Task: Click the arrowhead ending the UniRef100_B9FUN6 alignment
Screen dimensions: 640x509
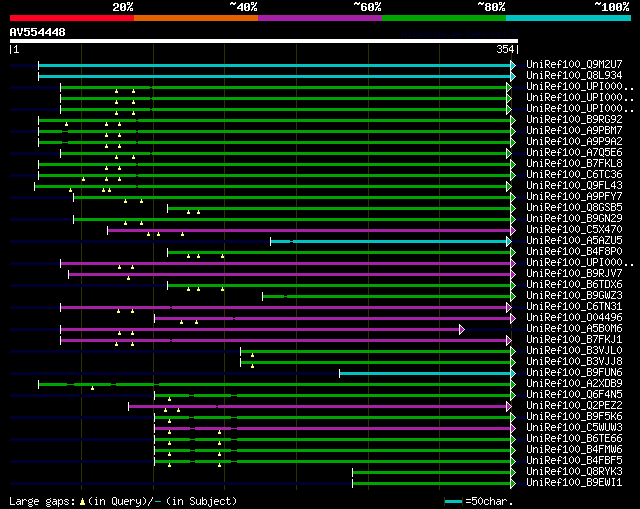Action: click(513, 373)
